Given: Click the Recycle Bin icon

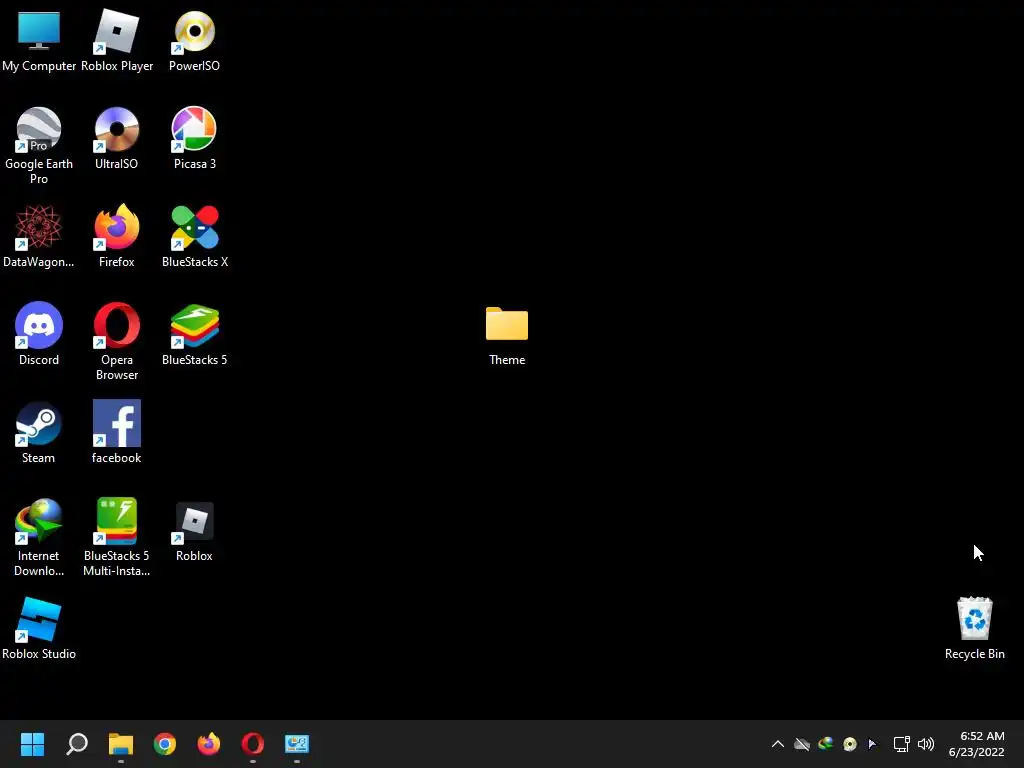Looking at the screenshot, I should pyautogui.click(x=974, y=629).
